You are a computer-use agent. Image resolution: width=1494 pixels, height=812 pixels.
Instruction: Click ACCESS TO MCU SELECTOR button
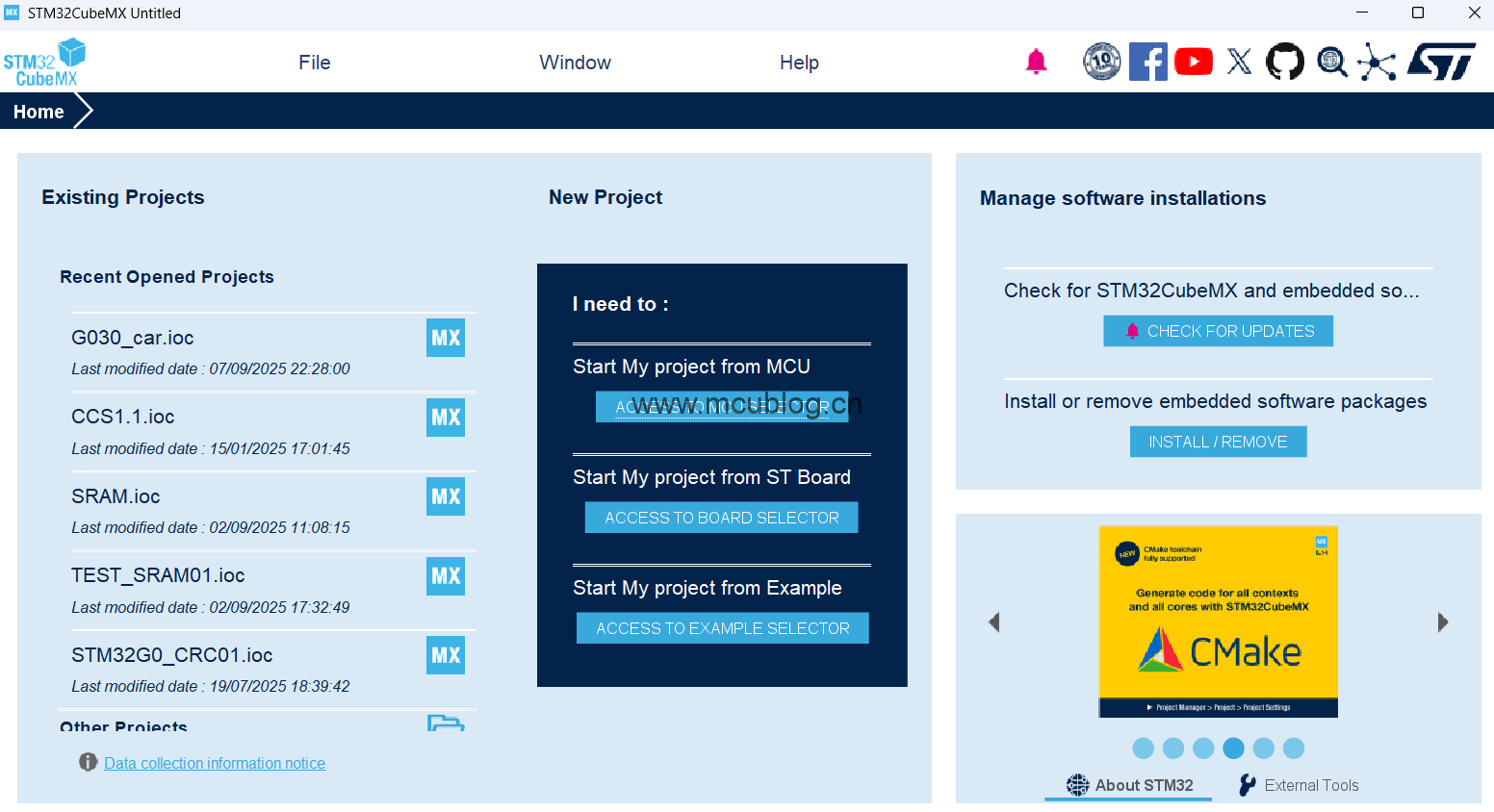click(722, 407)
